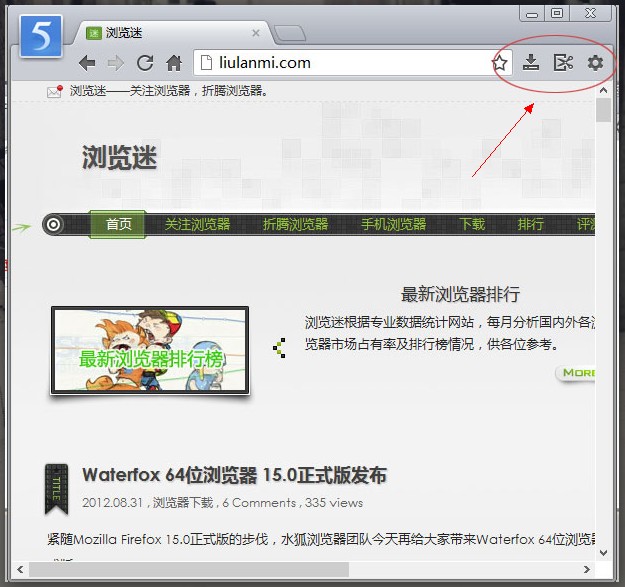Open the 首页 menu item
This screenshot has width=625, height=587.
click(x=118, y=224)
